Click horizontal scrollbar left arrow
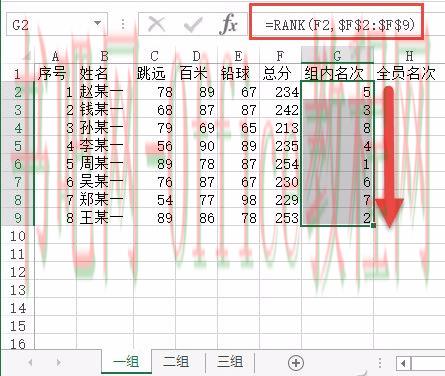 pos(403,363)
